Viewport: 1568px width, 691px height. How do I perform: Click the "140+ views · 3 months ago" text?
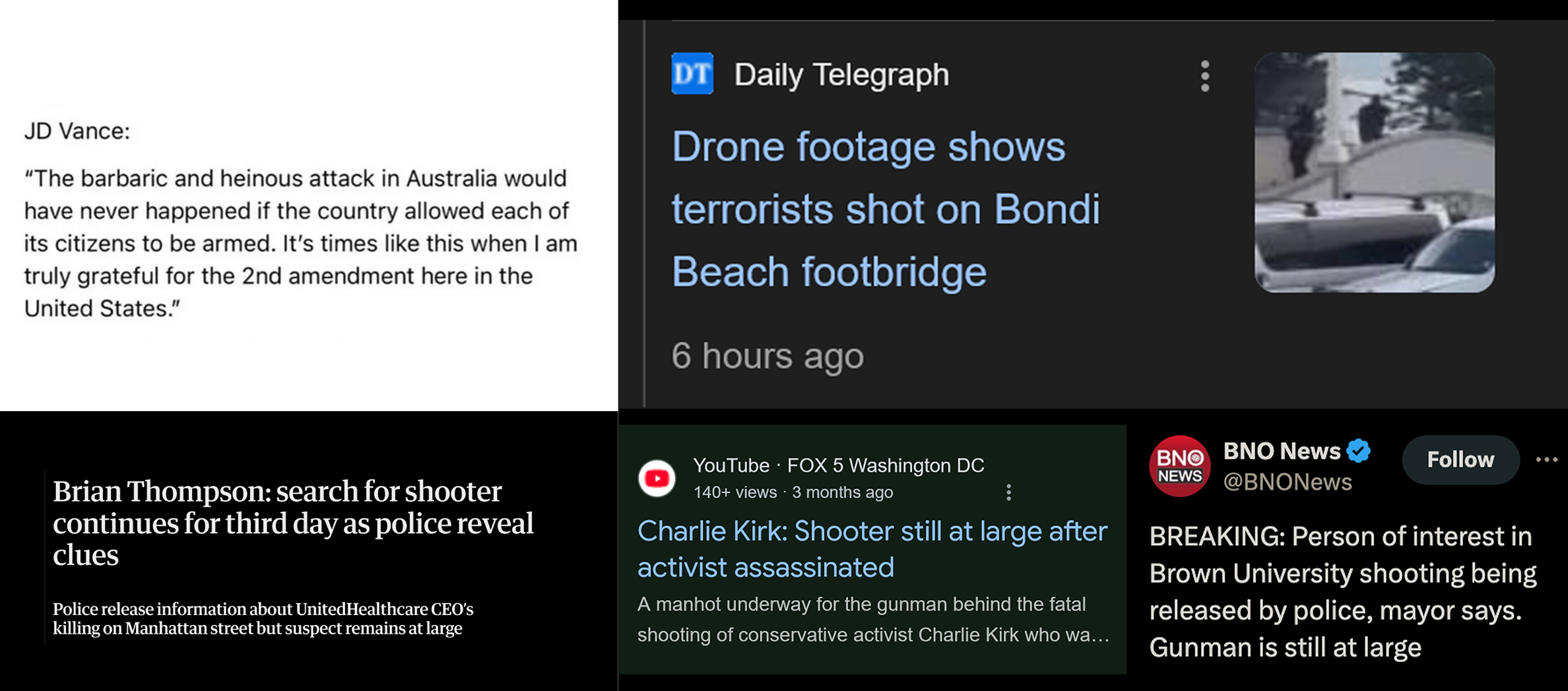pos(793,492)
